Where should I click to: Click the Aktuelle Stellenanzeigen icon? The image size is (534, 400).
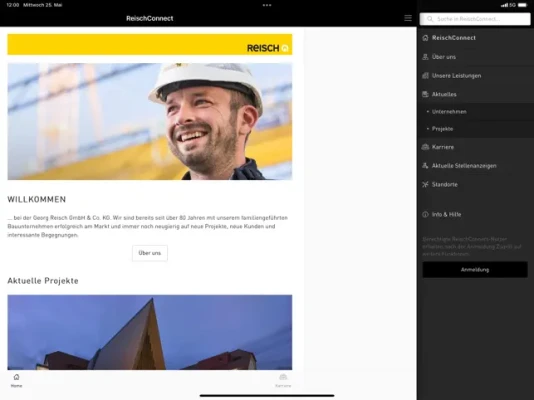point(425,166)
